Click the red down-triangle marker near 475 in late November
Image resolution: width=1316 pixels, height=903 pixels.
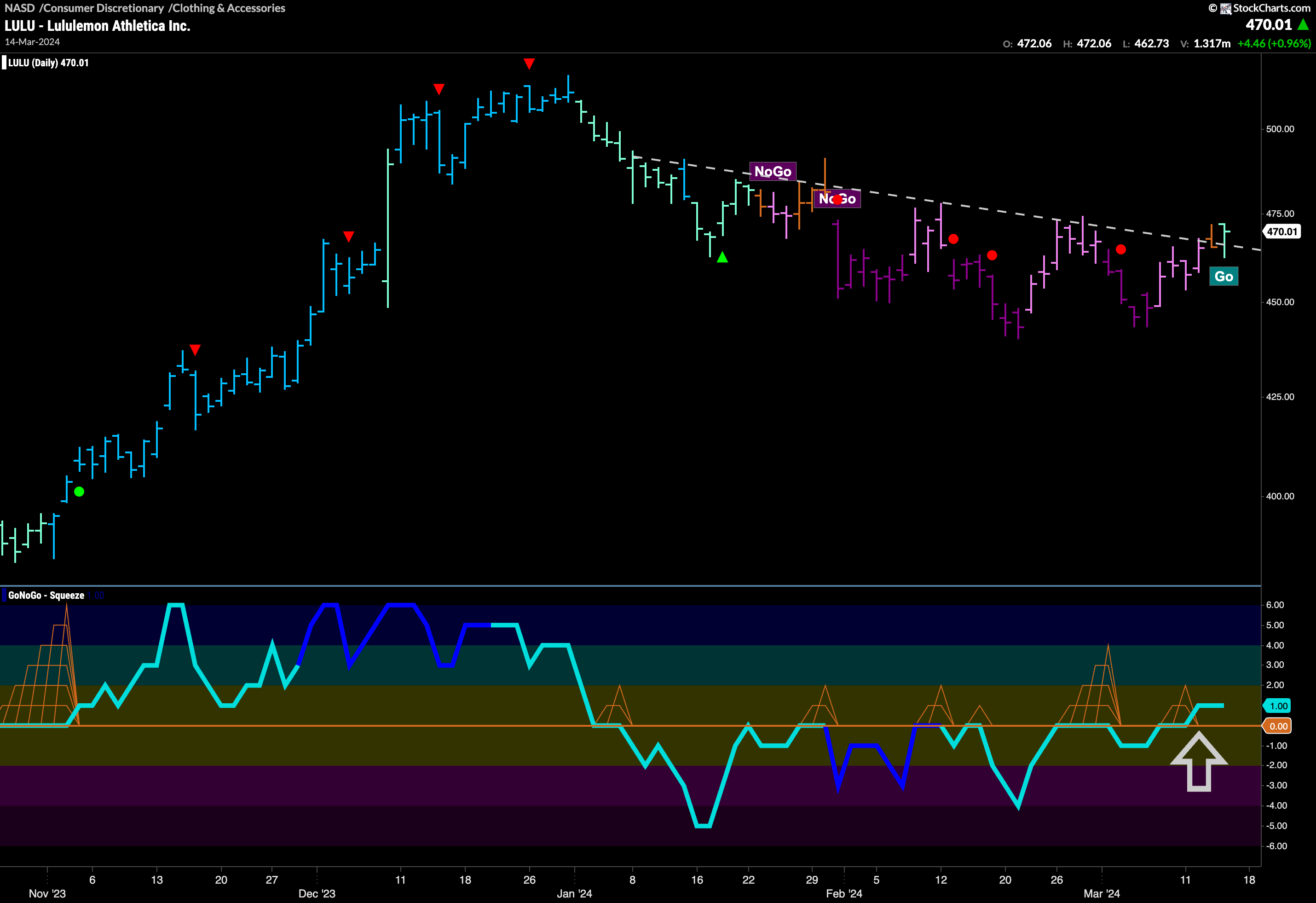(349, 236)
